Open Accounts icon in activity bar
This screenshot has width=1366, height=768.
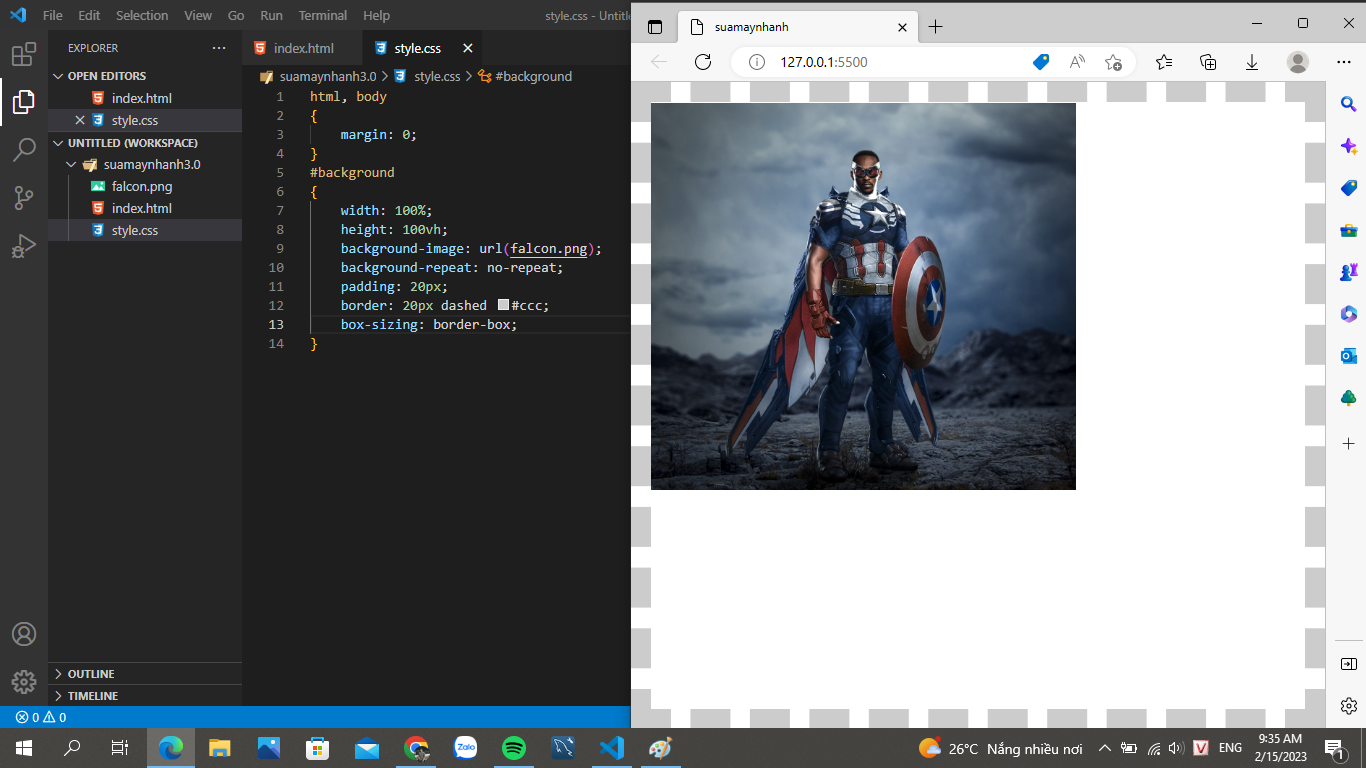[24, 634]
